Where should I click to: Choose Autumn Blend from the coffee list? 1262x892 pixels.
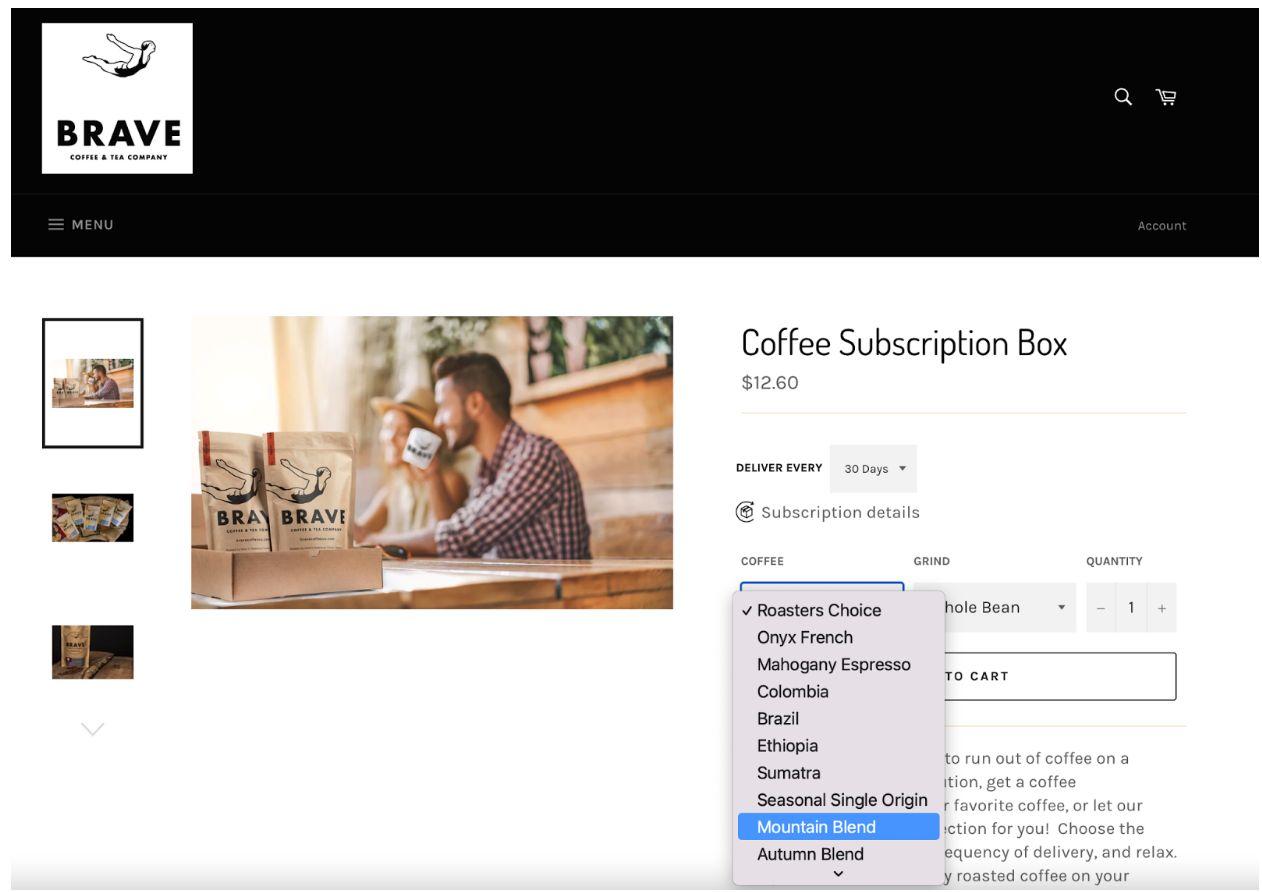pos(838,854)
